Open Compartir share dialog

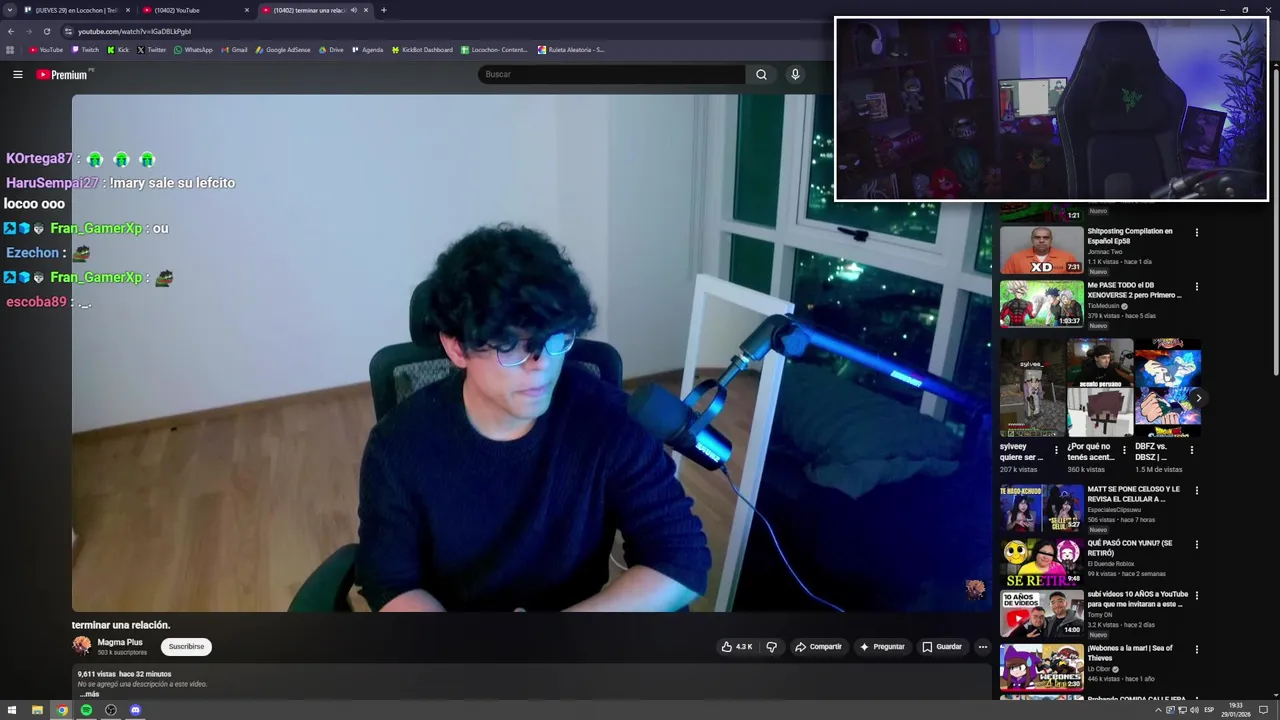pyautogui.click(x=818, y=647)
